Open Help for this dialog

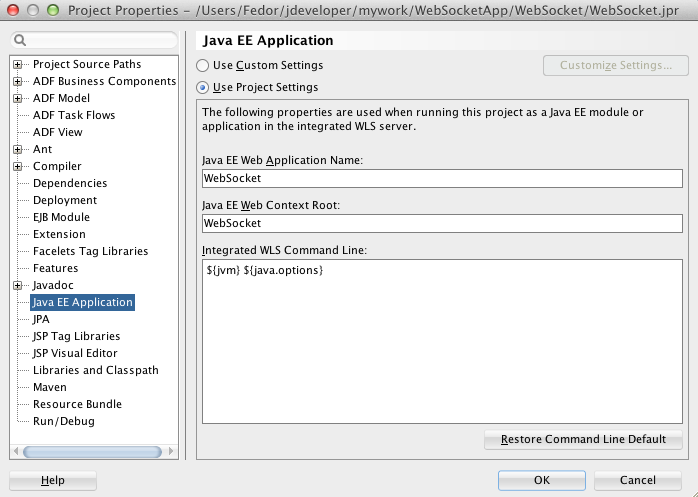click(x=52, y=480)
